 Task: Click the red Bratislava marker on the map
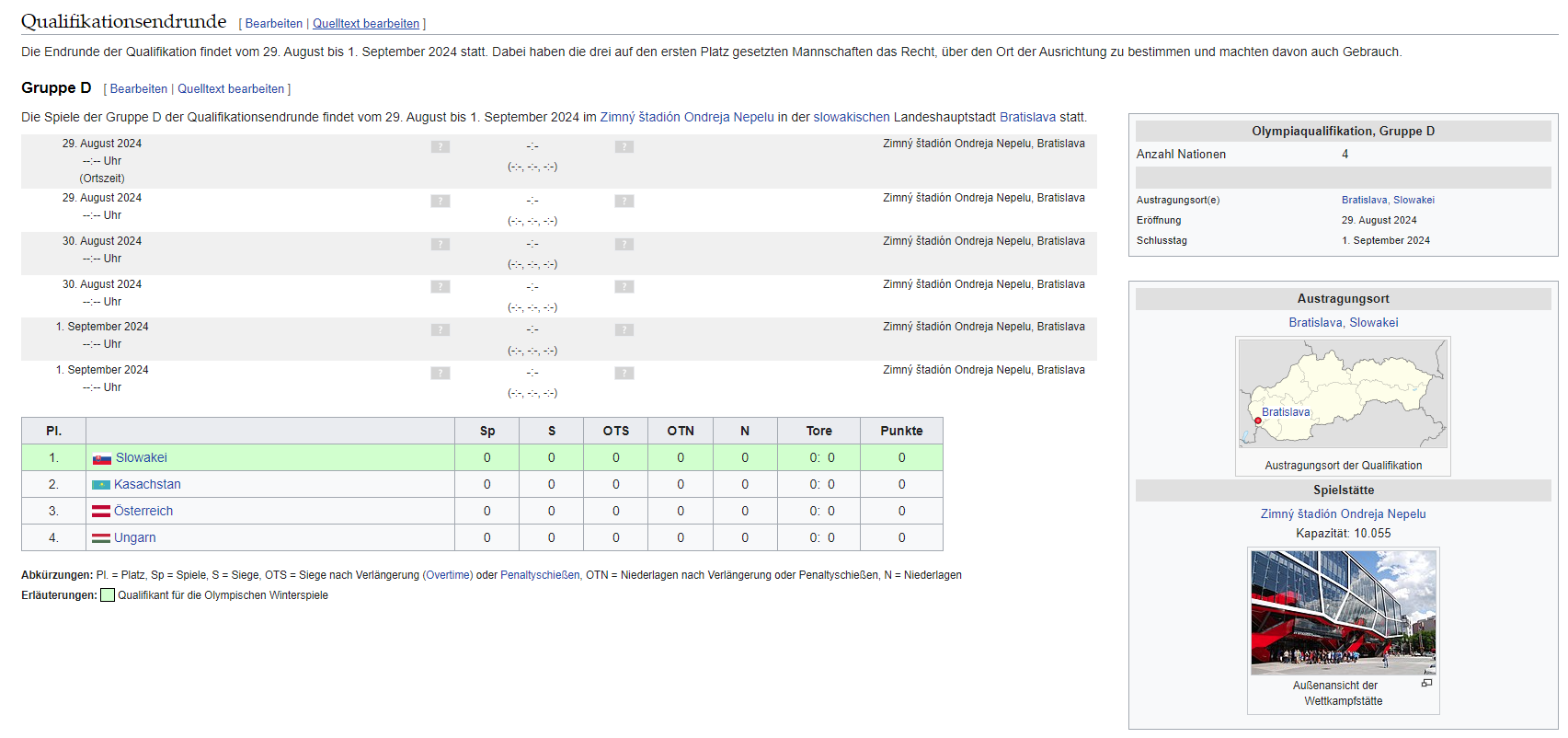1258,421
